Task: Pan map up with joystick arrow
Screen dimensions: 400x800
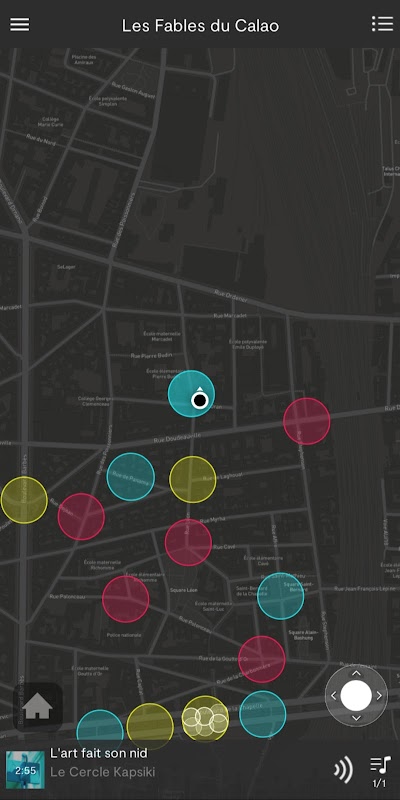Action: click(356, 674)
